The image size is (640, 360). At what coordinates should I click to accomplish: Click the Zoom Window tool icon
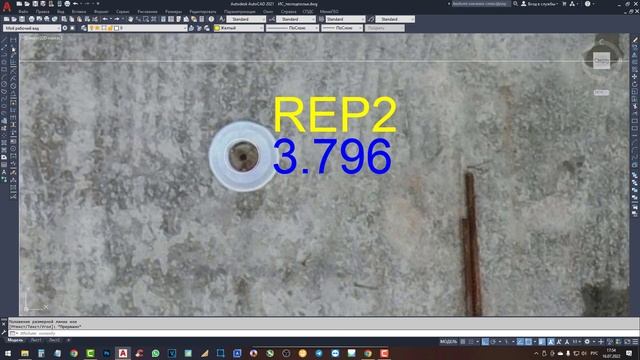click(x=146, y=19)
